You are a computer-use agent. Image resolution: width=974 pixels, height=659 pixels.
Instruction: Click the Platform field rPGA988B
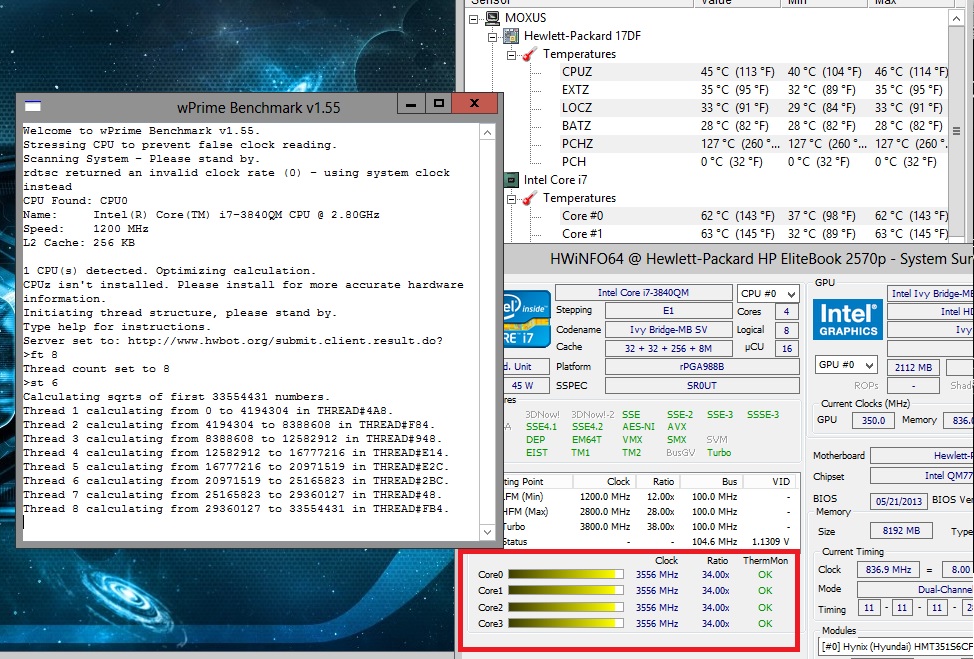click(702, 366)
